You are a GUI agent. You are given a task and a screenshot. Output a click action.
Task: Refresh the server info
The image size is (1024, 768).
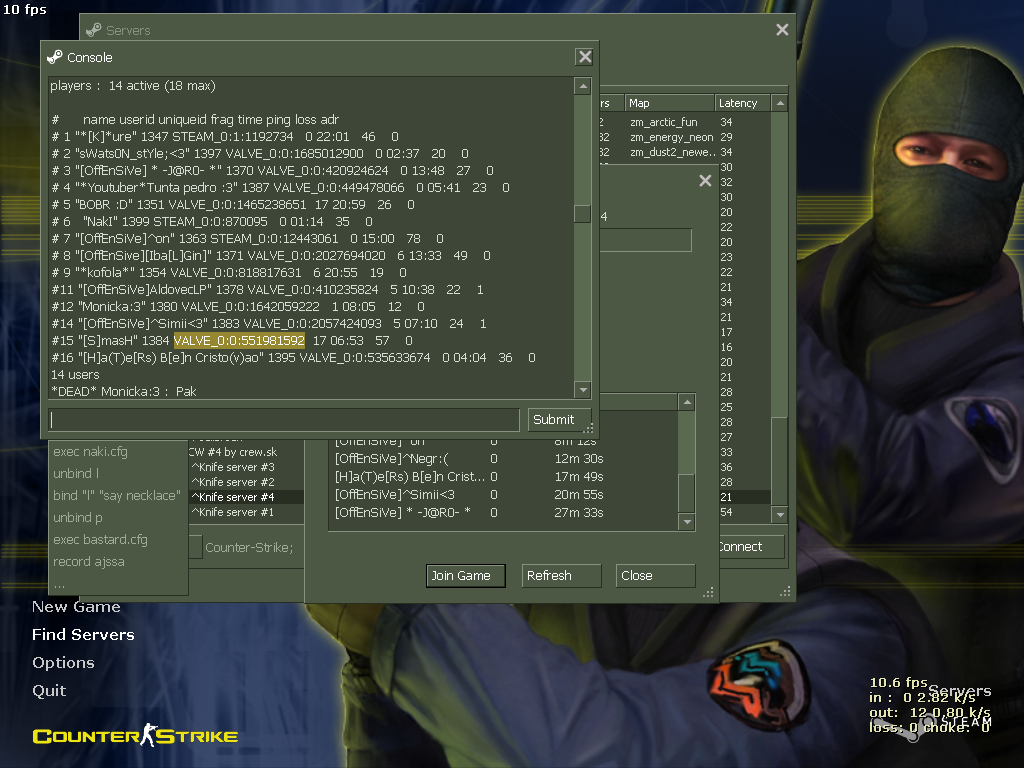coord(561,575)
